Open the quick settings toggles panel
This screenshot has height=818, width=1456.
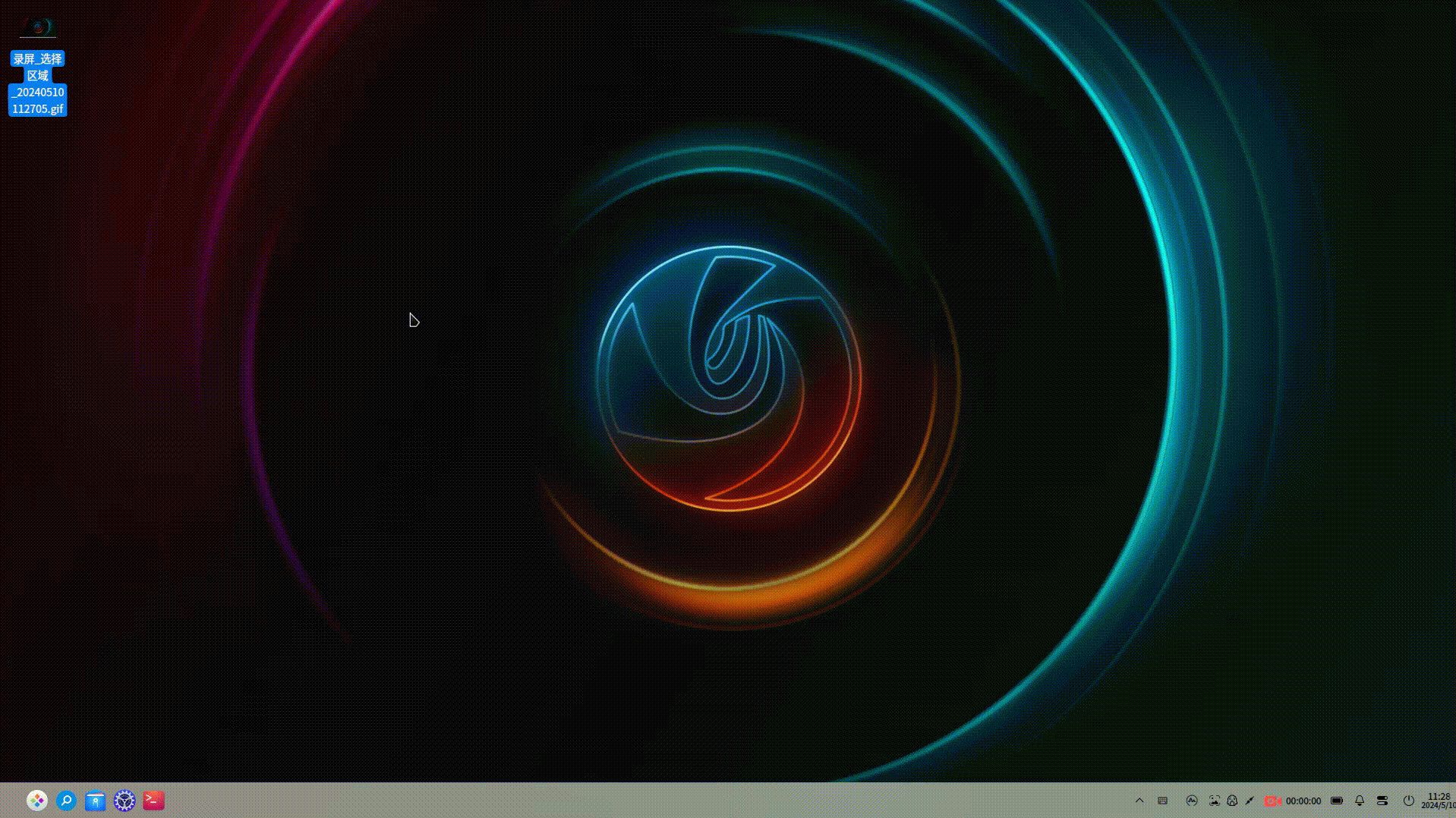click(1382, 801)
